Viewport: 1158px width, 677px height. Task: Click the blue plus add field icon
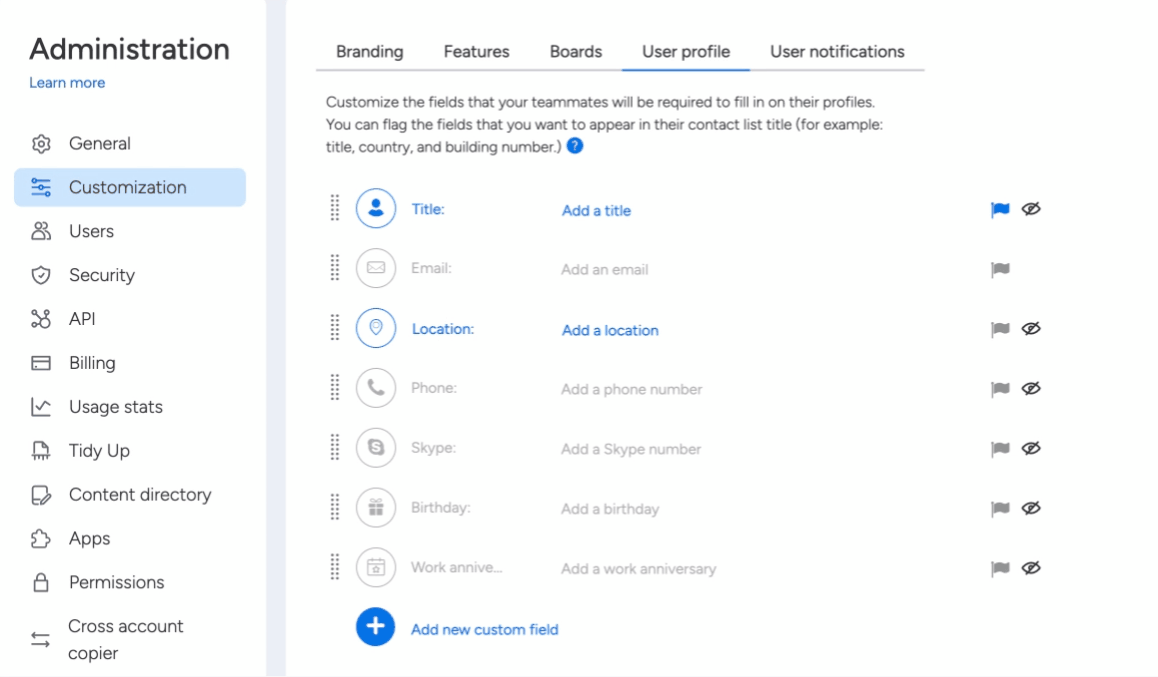coord(376,627)
